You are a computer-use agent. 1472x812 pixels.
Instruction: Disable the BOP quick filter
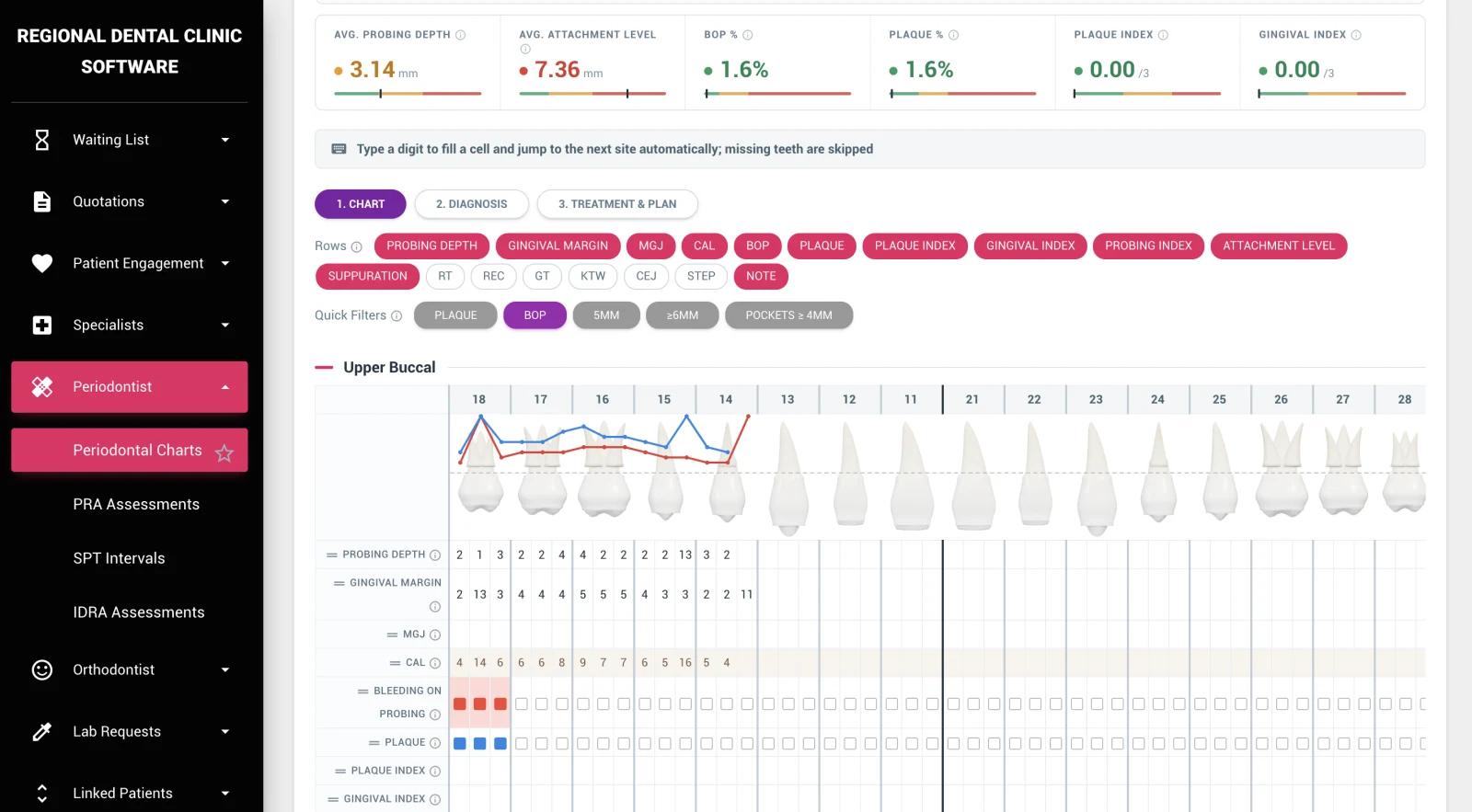tap(535, 315)
